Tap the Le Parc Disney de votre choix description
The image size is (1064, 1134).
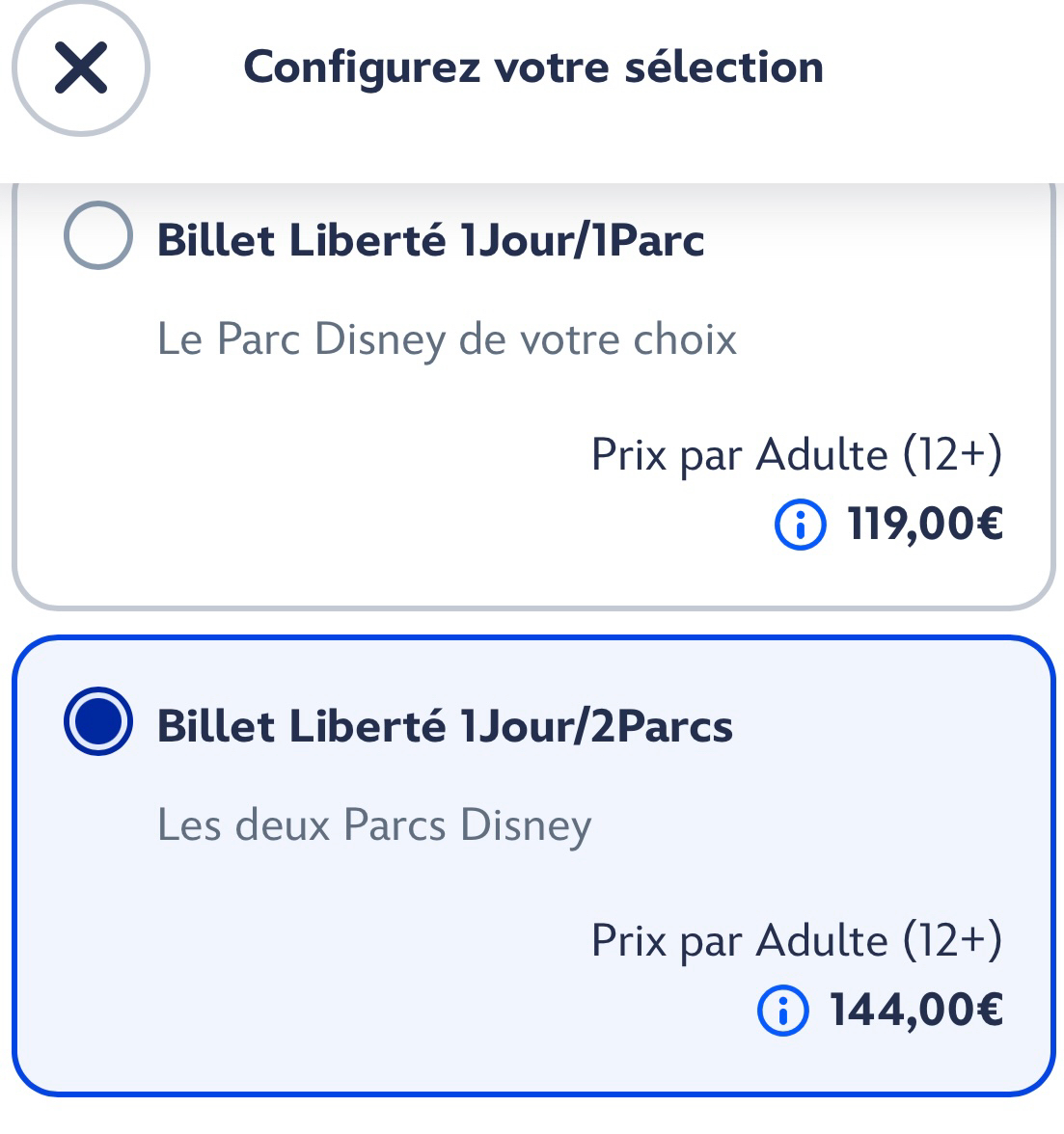tap(447, 339)
